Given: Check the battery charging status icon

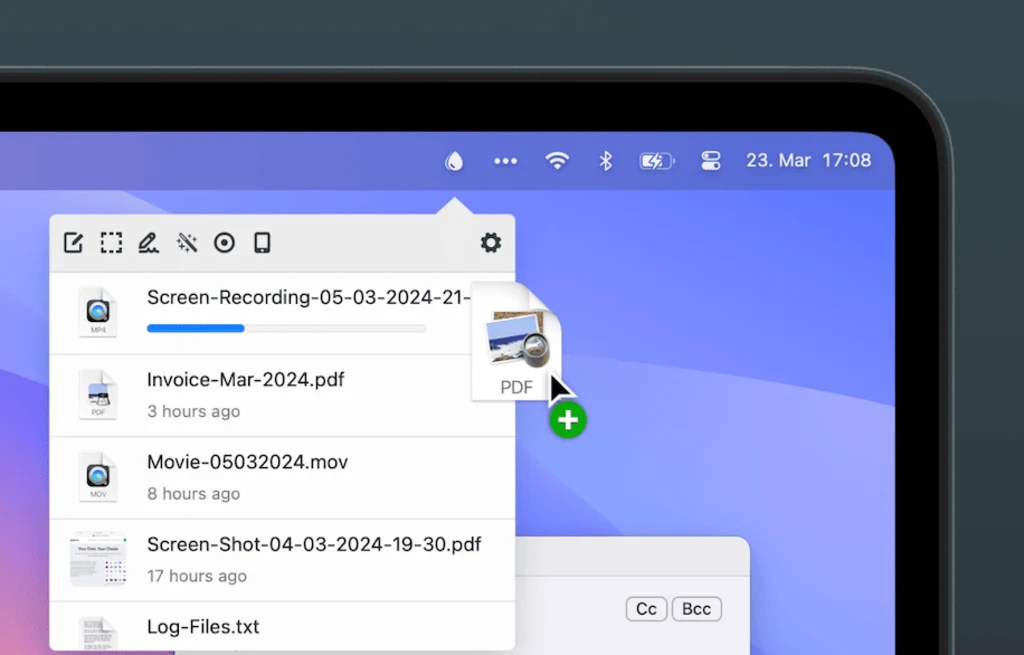Looking at the screenshot, I should 656,161.
